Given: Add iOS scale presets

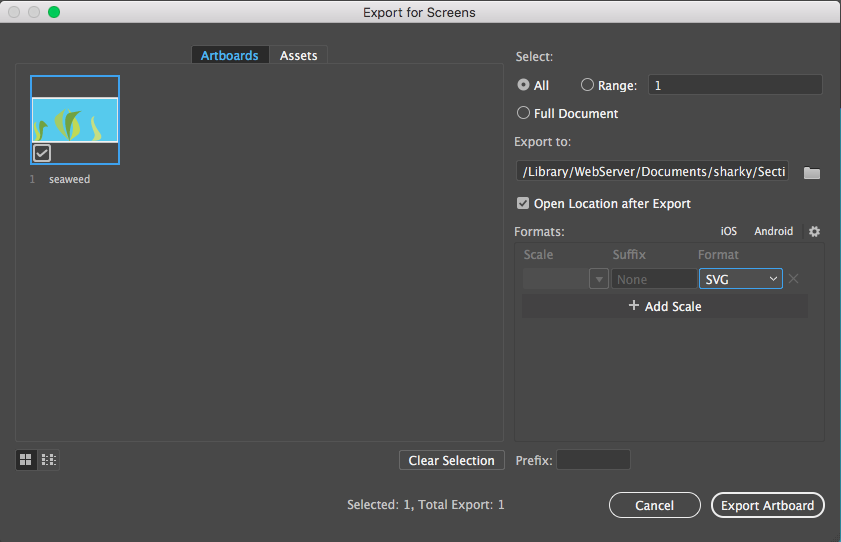Looking at the screenshot, I should (x=728, y=231).
